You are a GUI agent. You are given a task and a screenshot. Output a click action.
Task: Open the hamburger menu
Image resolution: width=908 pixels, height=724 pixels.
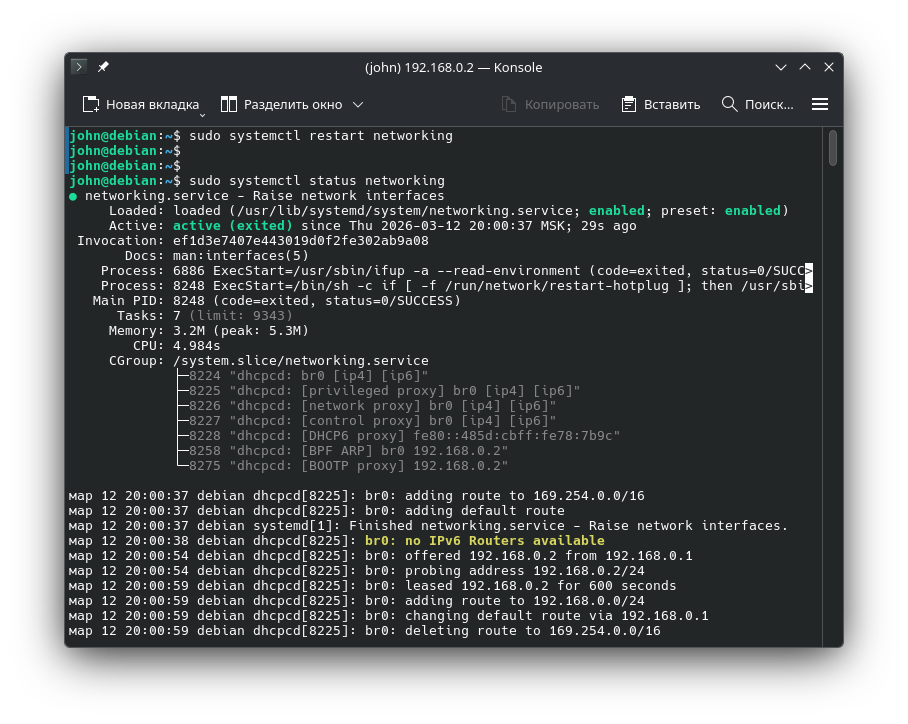[819, 104]
